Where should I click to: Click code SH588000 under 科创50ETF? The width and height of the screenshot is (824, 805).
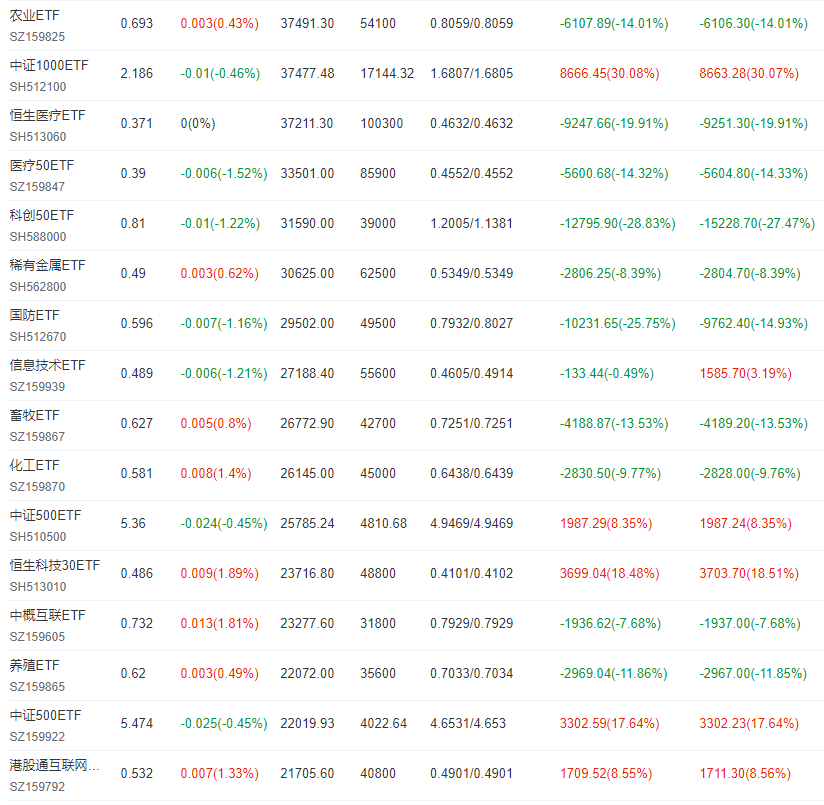[x=38, y=237]
